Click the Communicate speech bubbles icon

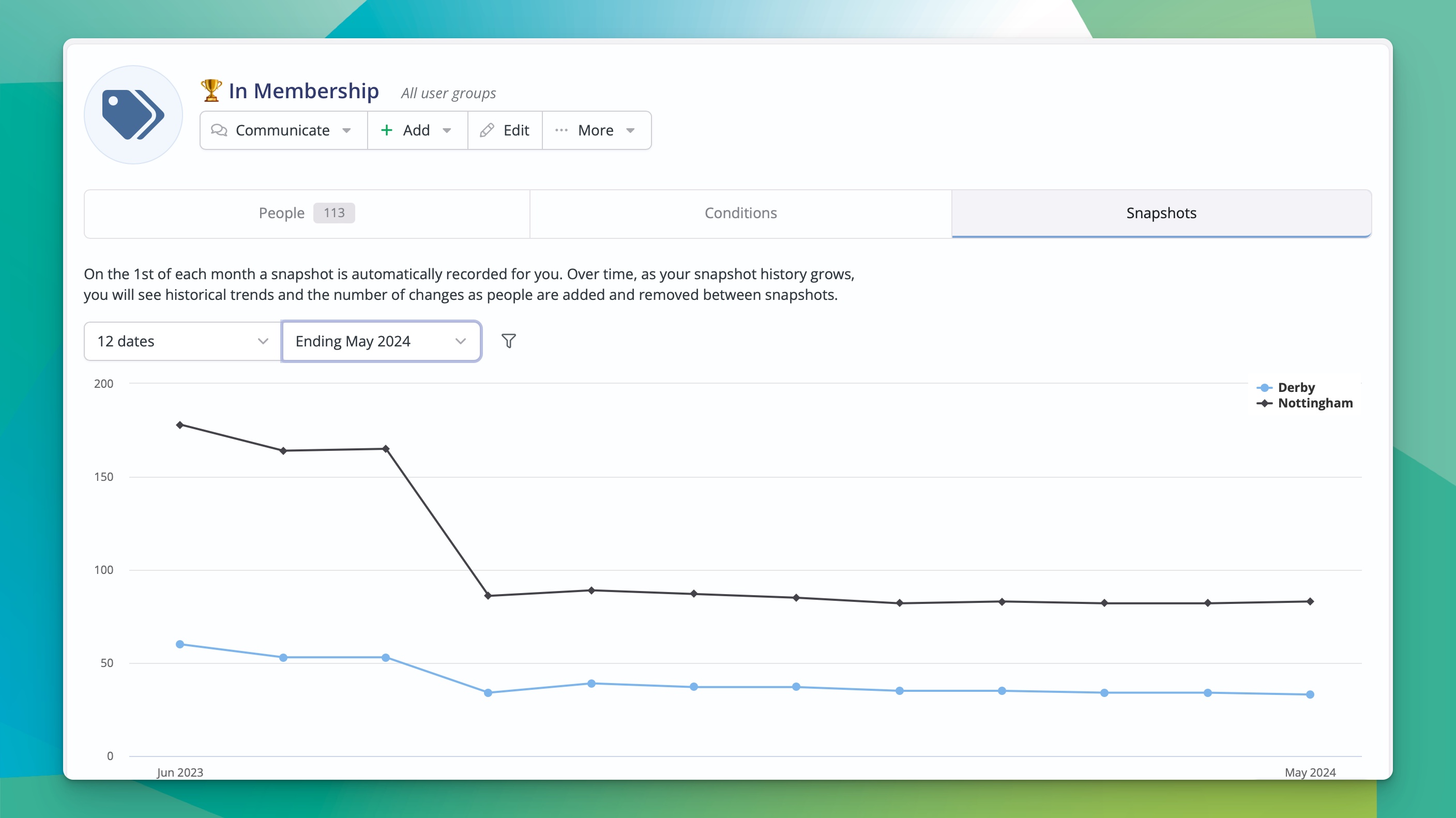click(x=219, y=131)
